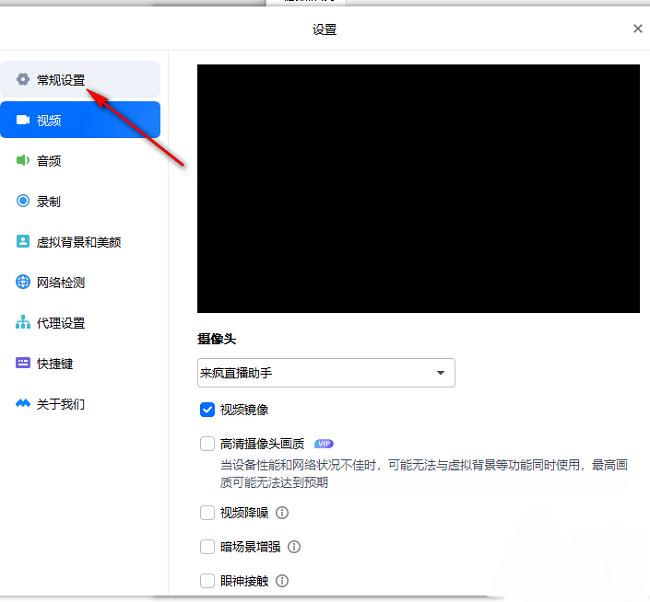Screen dimensions: 650x602
Task: Click the gear icon for 常规设置
Action: point(23,80)
